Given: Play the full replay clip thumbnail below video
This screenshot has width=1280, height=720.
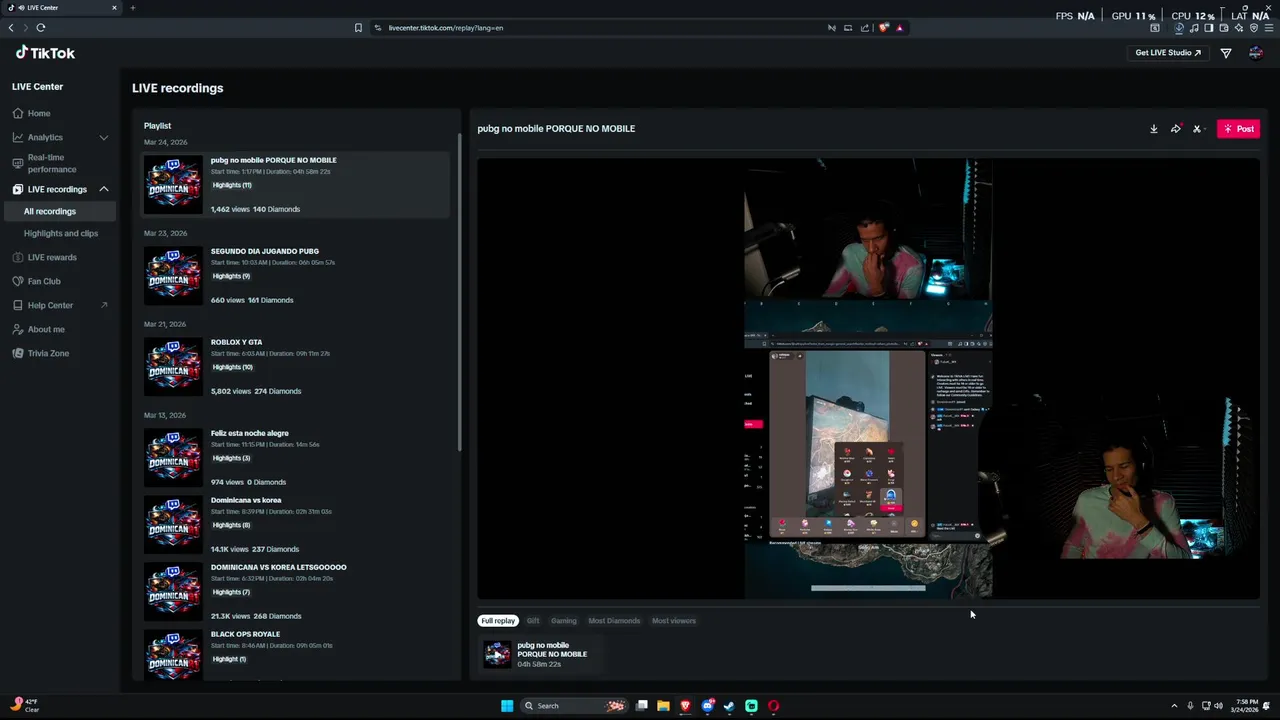Looking at the screenshot, I should 497,654.
